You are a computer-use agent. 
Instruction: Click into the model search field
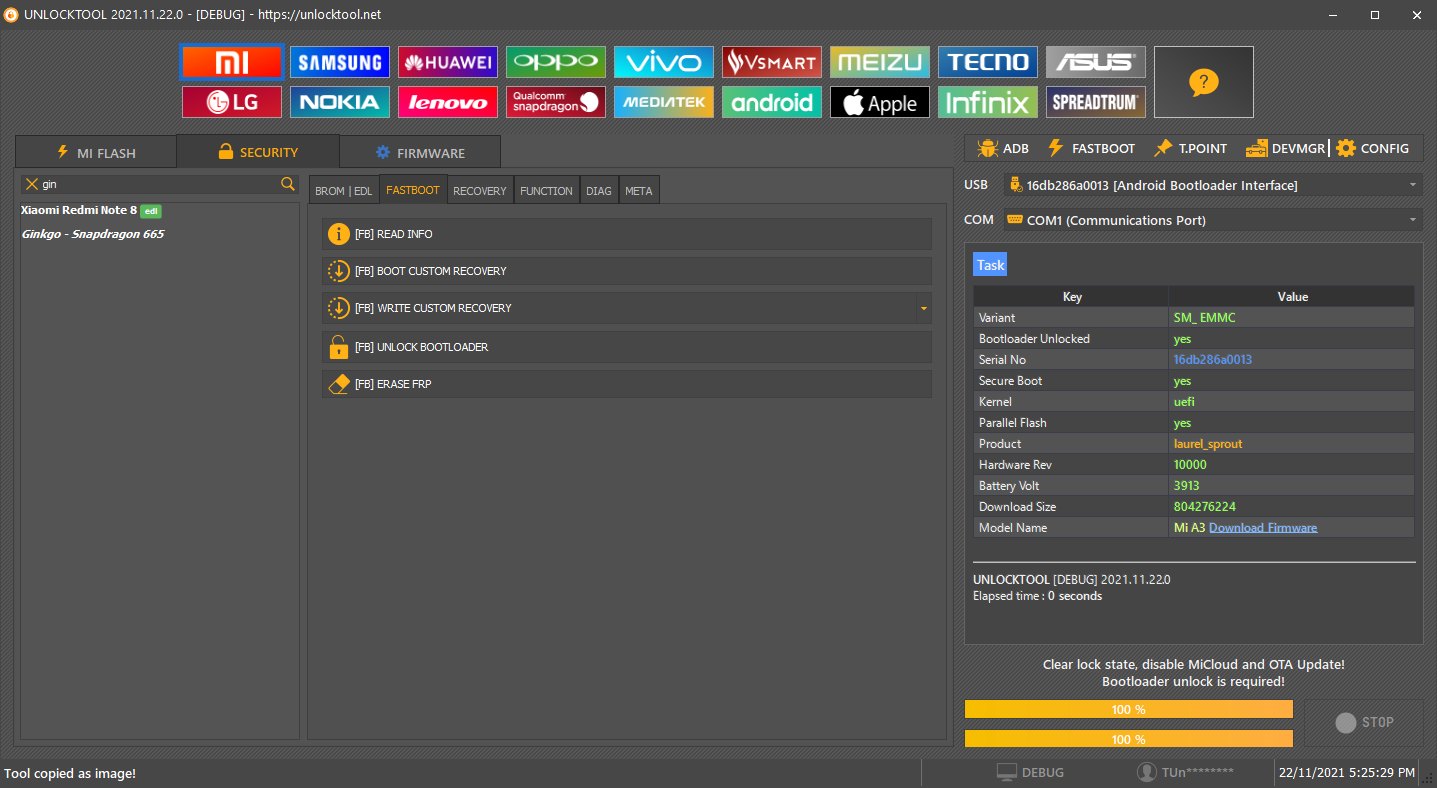[160, 184]
